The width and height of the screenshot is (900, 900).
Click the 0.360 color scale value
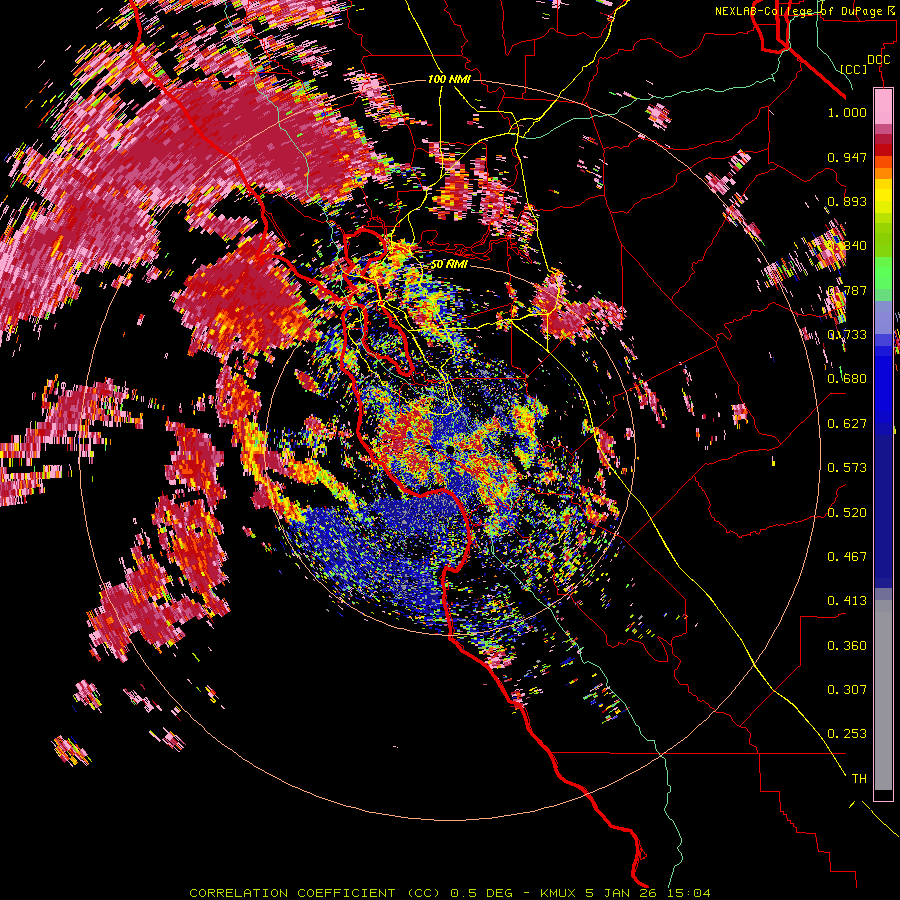847,646
